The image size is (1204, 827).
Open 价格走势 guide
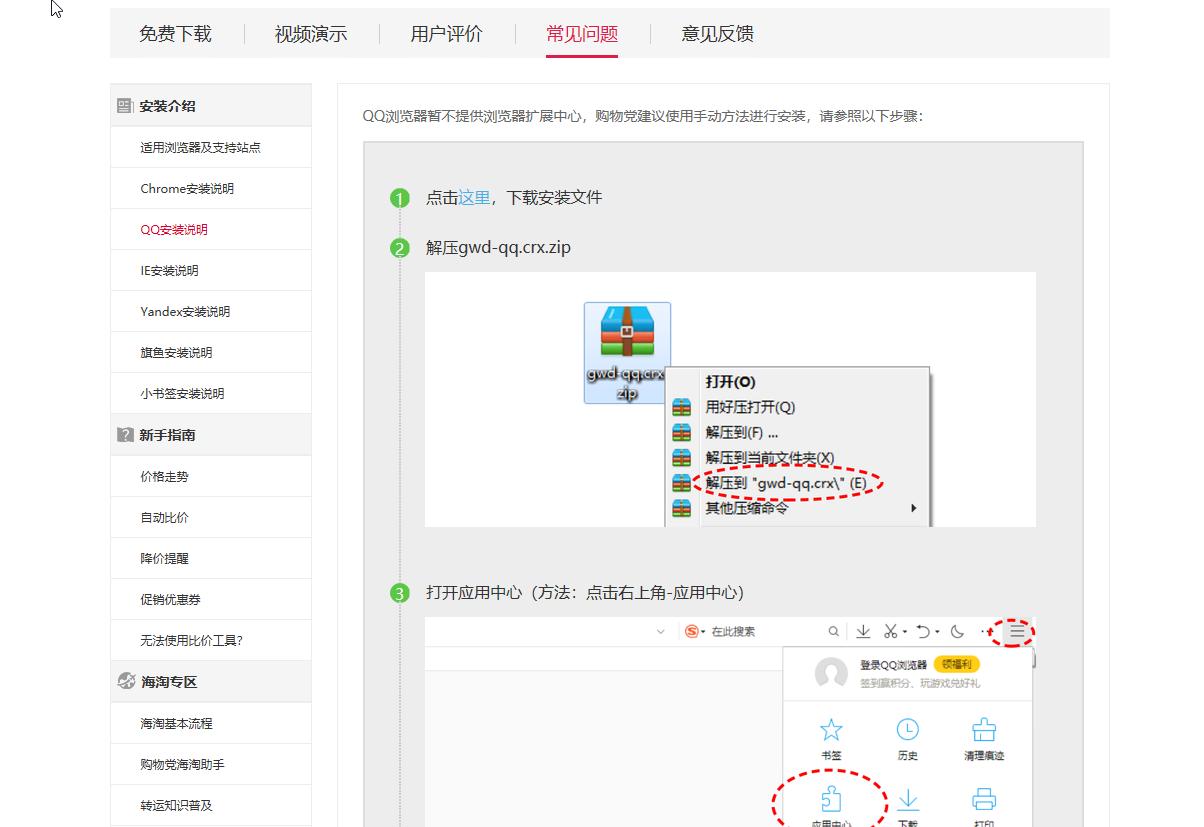pyautogui.click(x=164, y=476)
